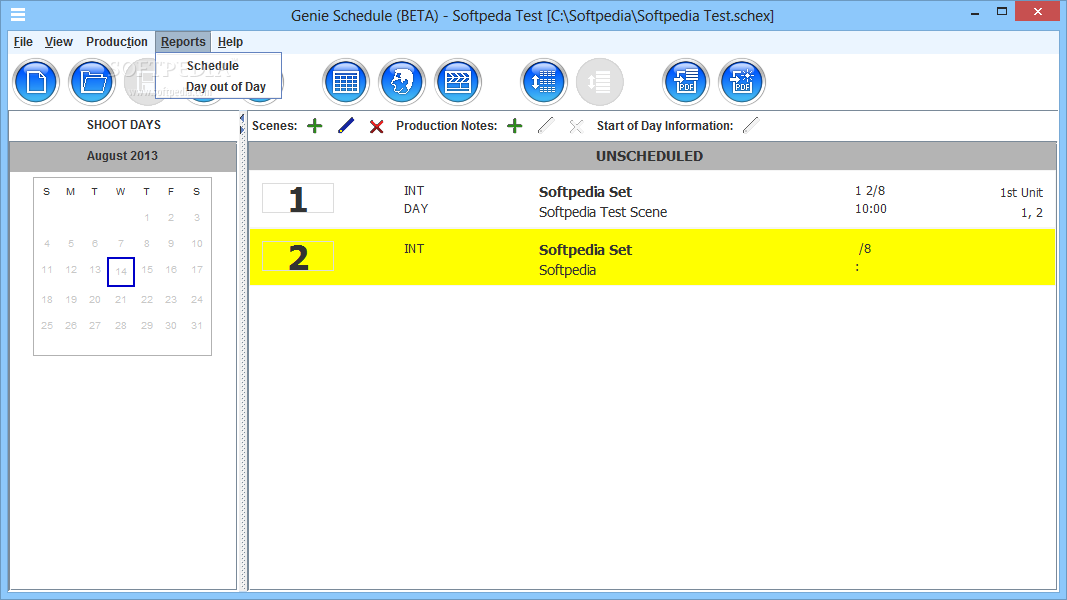Choose calendar day 31
The height and width of the screenshot is (600, 1067).
point(197,326)
